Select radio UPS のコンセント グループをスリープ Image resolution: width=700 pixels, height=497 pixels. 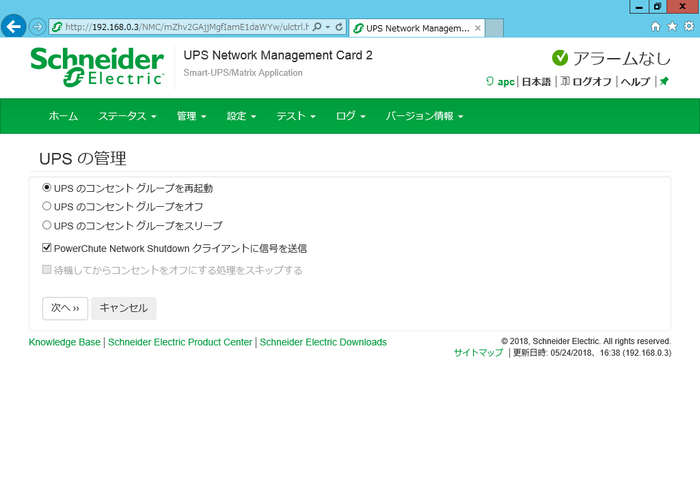coord(46,225)
